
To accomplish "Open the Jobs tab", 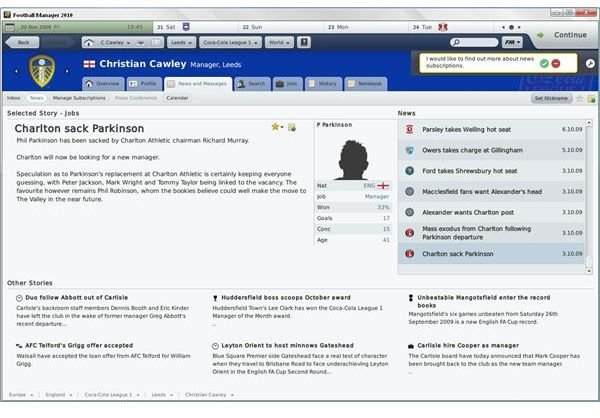I will (287, 84).
